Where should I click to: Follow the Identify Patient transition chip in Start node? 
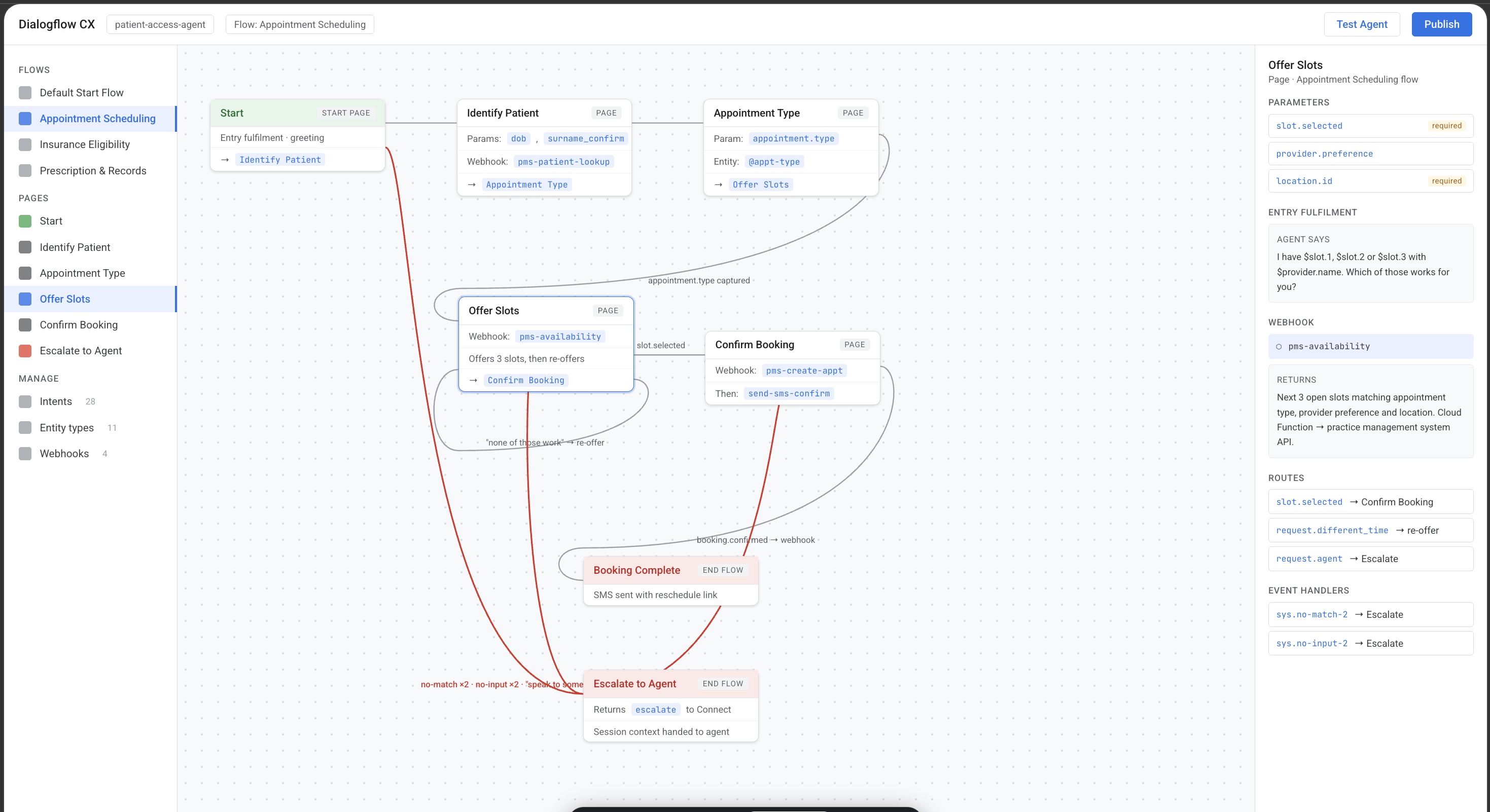coord(280,160)
